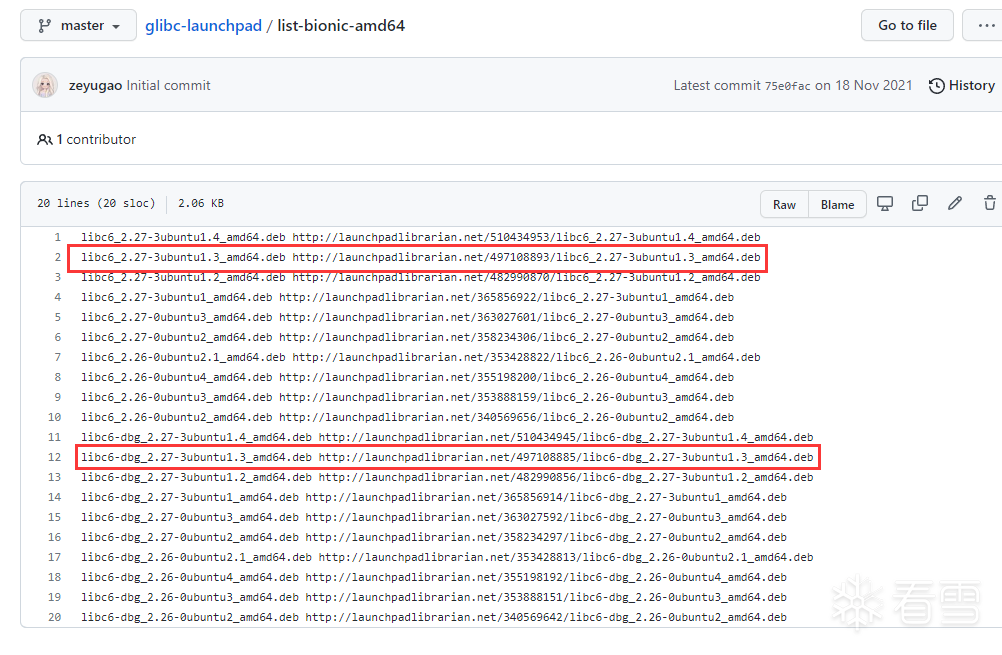Open the Initial commit message link
The image size is (1002, 655).
(x=168, y=85)
